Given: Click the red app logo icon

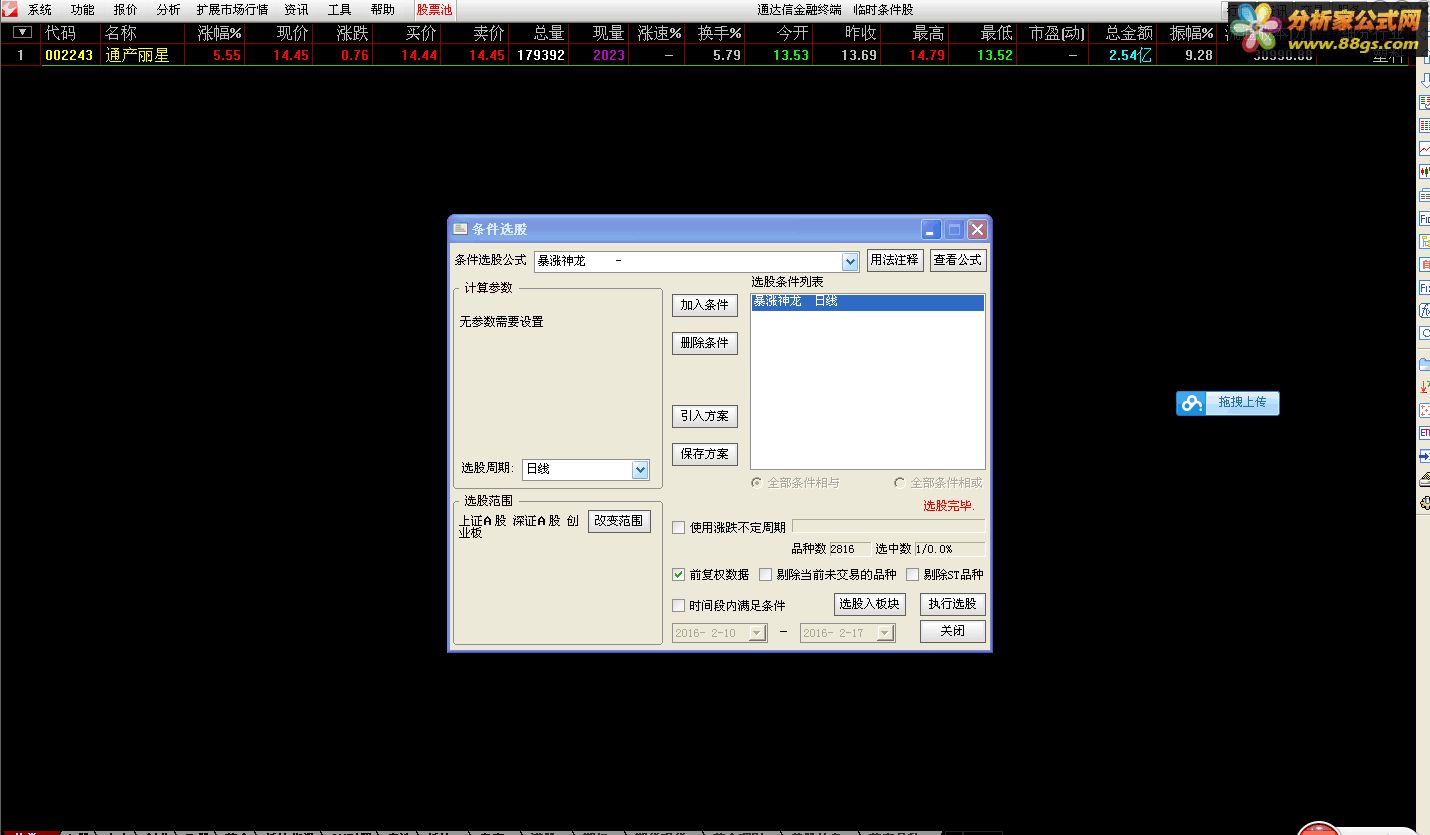Looking at the screenshot, I should [x=9, y=9].
